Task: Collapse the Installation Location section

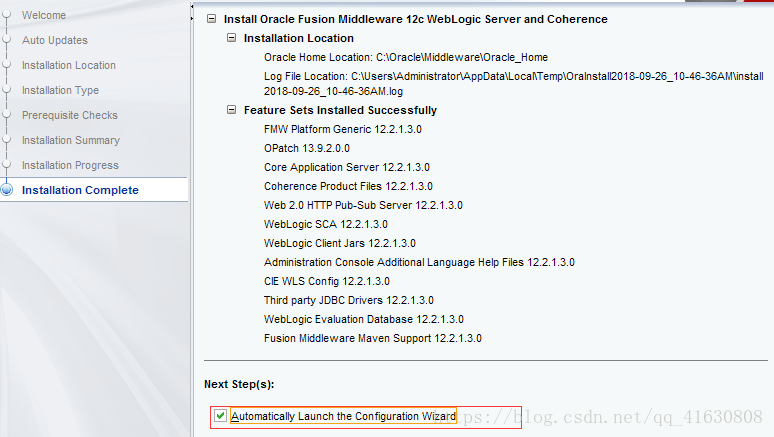Action: (x=231, y=38)
